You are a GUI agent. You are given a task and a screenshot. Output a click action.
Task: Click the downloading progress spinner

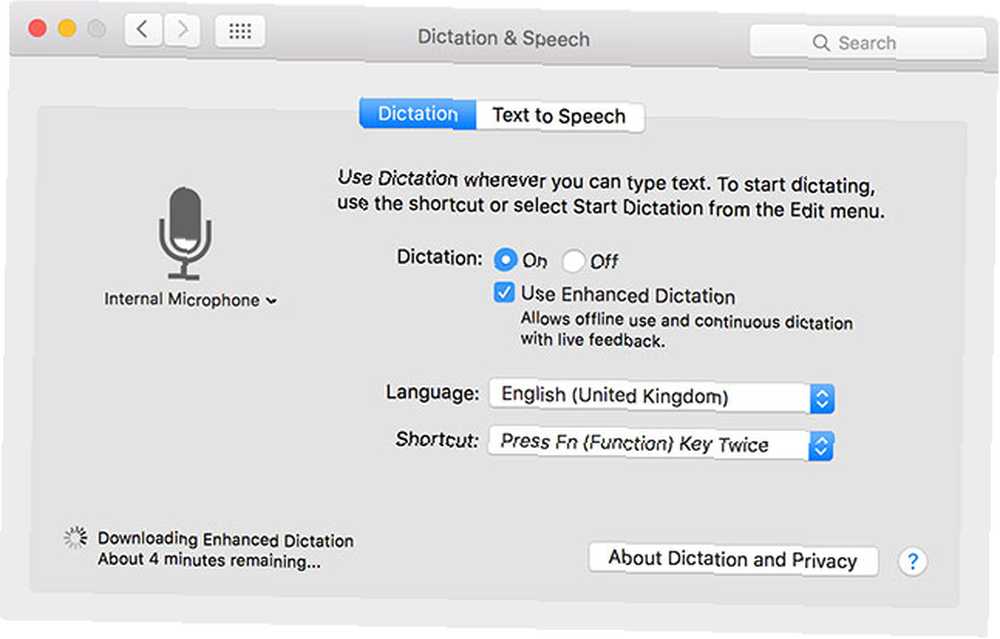(75, 538)
